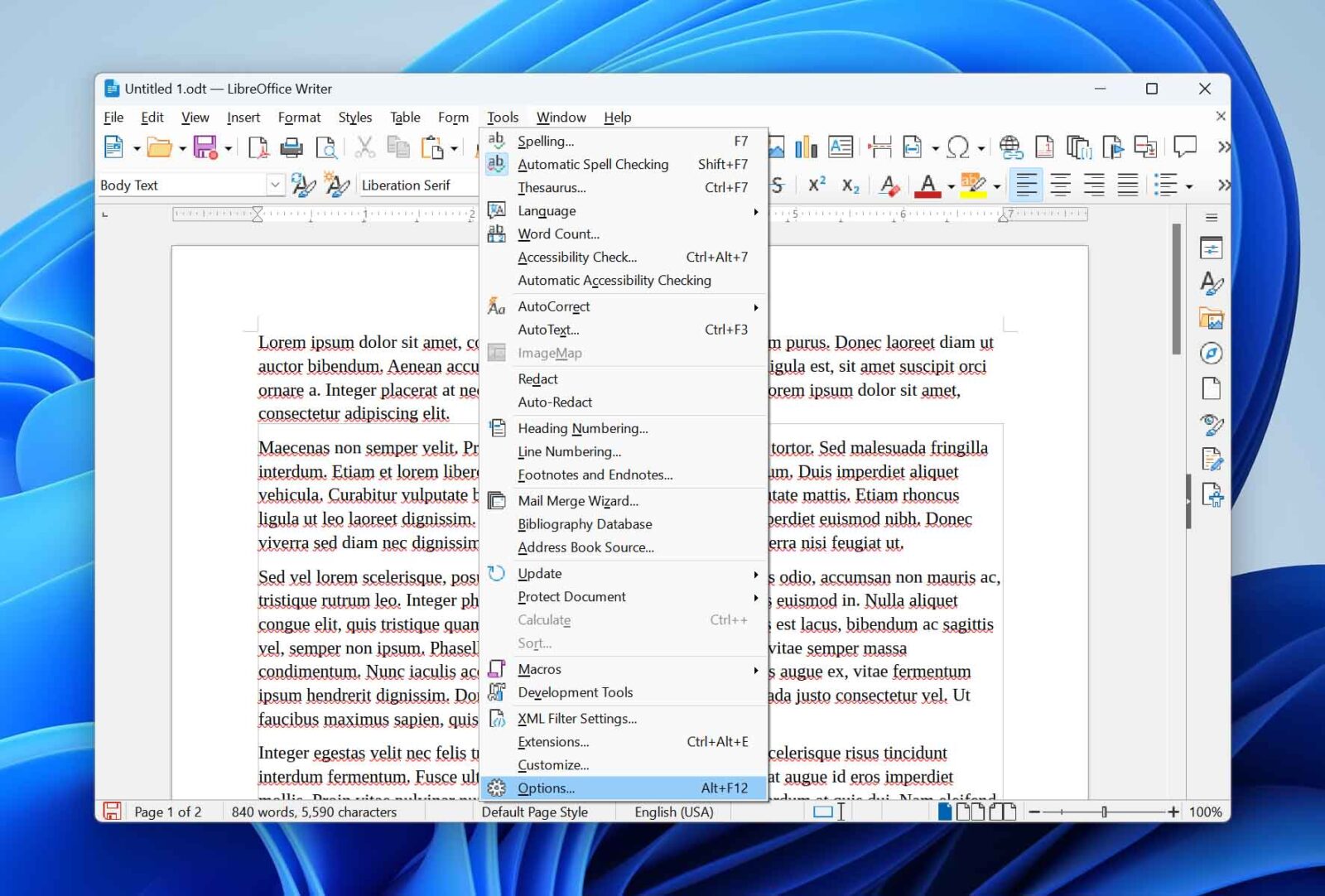Open the Styles panel in the sidebar
Screen dimensions: 1325x896
1212,282
